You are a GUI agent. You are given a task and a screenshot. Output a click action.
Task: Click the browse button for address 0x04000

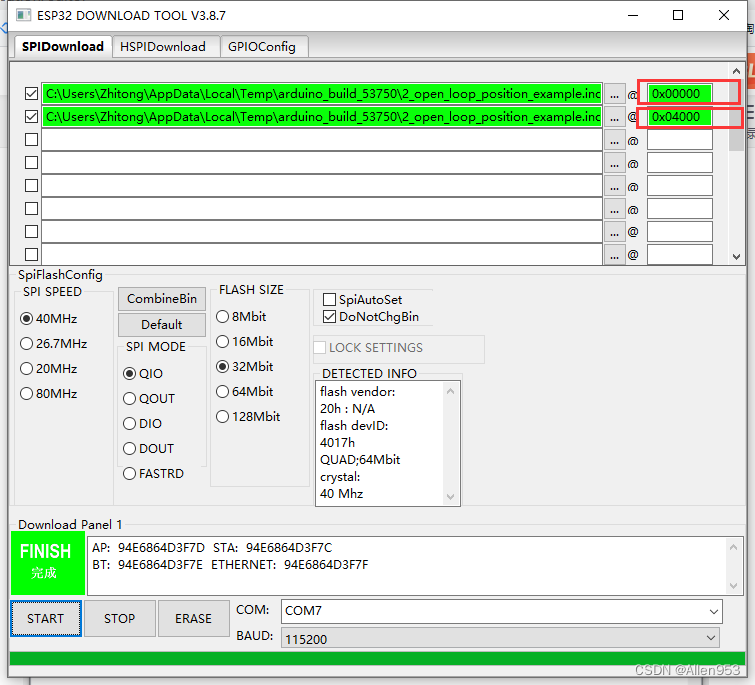614,117
